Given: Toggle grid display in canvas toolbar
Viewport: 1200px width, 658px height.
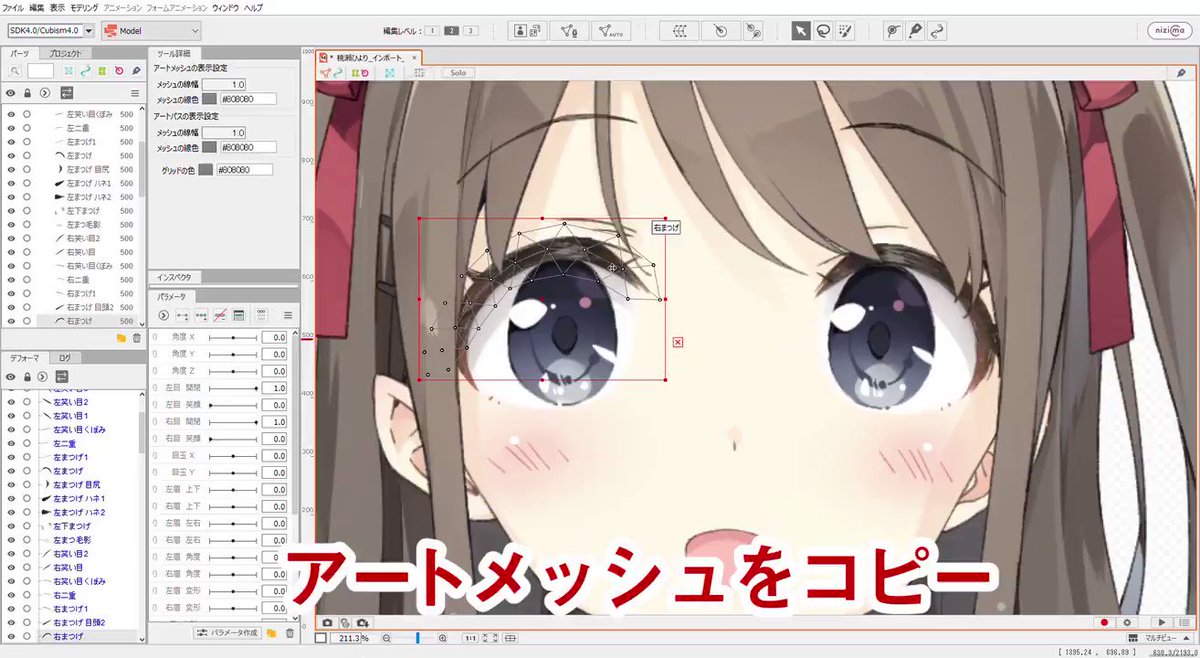Looking at the screenshot, I should tap(421, 73).
